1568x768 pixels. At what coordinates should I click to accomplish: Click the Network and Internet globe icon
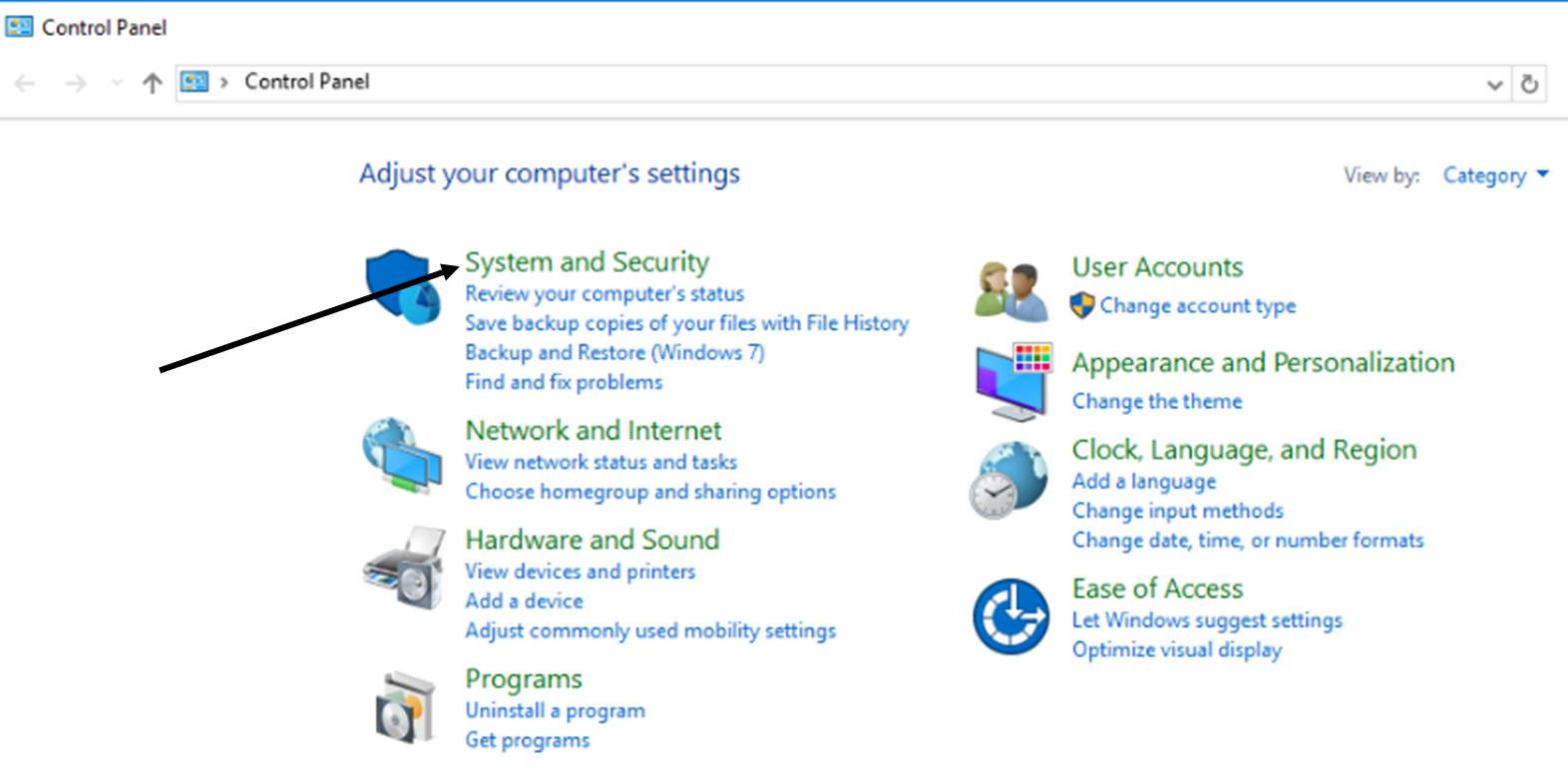(x=402, y=456)
